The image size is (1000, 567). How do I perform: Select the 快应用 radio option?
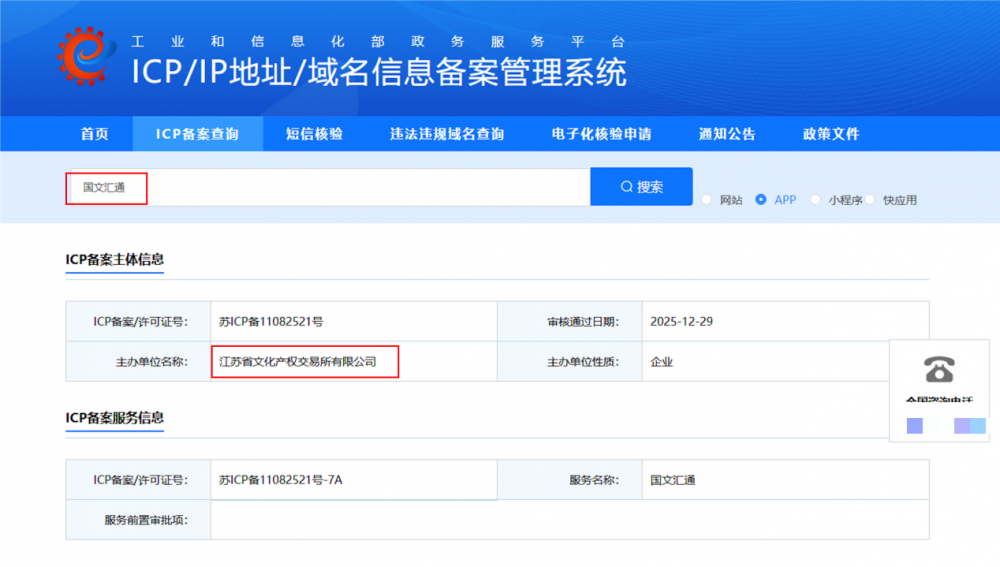click(870, 199)
